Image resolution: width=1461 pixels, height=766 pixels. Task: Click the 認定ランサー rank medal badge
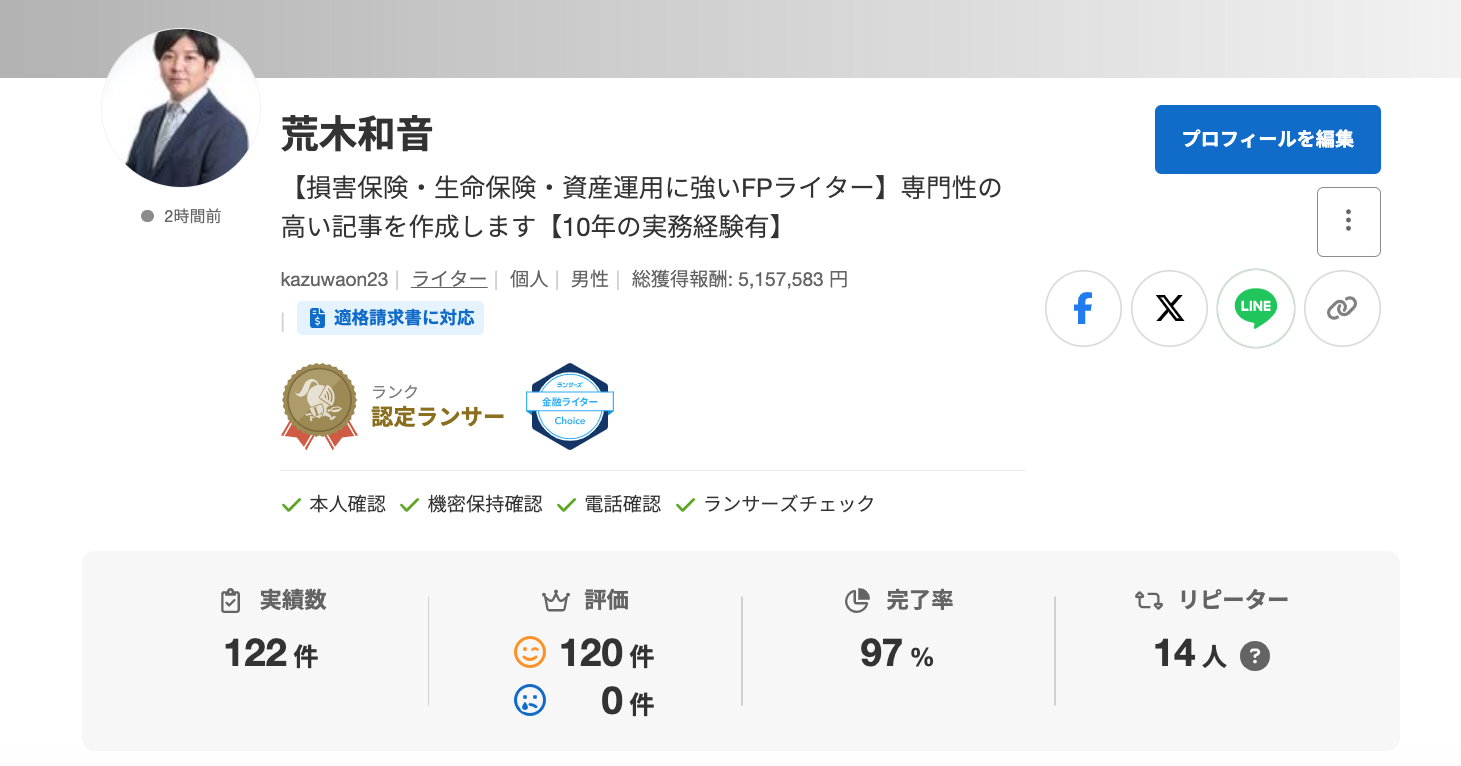click(x=319, y=406)
